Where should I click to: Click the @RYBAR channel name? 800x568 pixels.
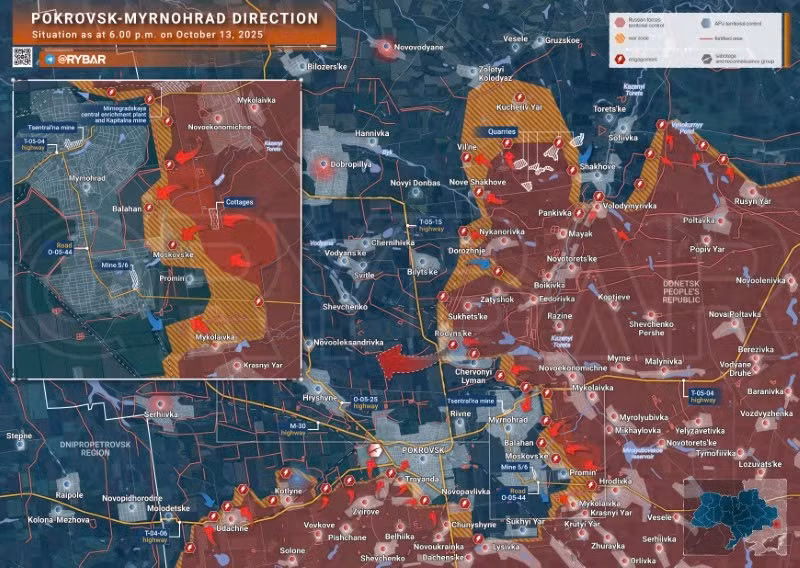[x=82, y=60]
